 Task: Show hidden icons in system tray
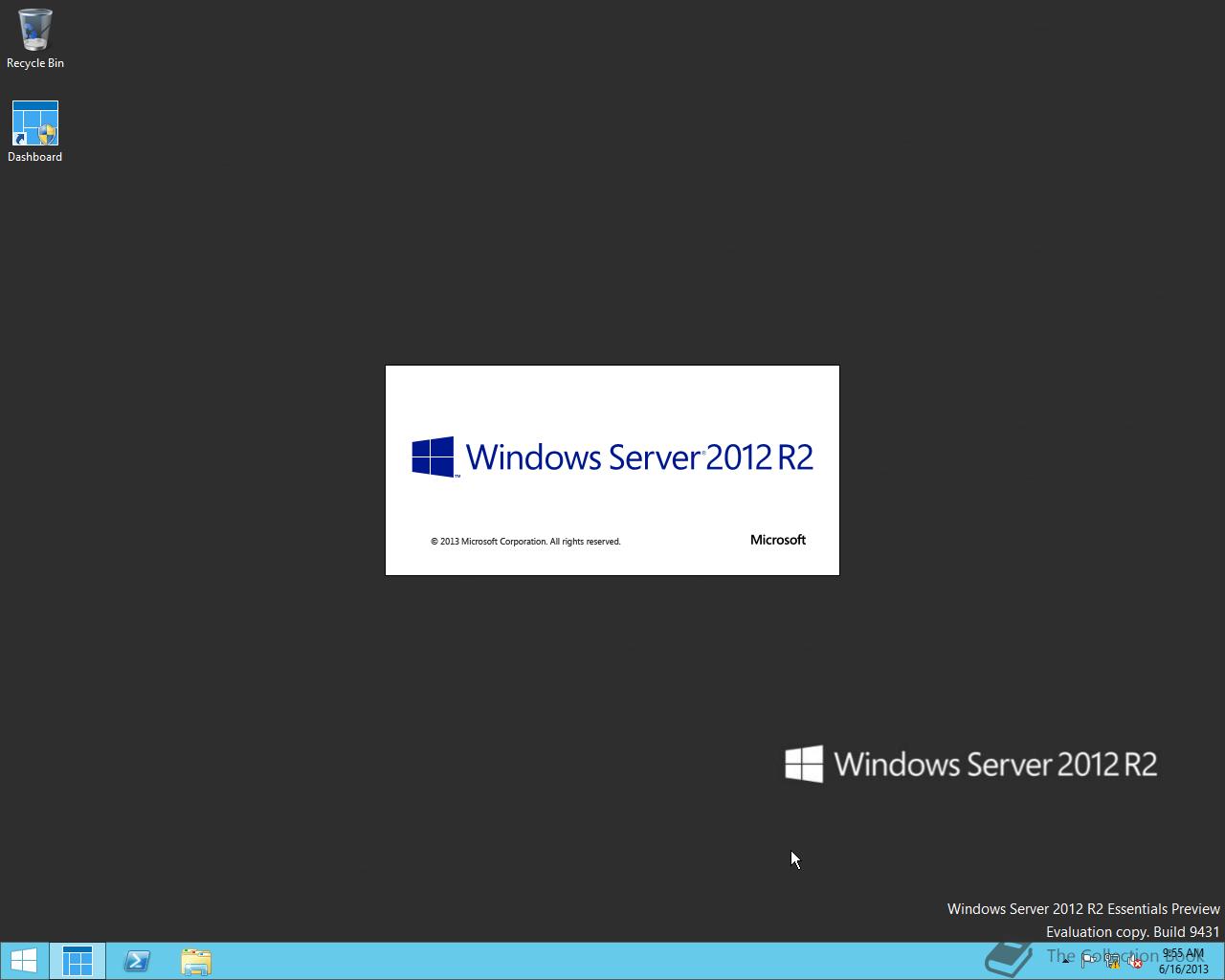pos(1065,962)
